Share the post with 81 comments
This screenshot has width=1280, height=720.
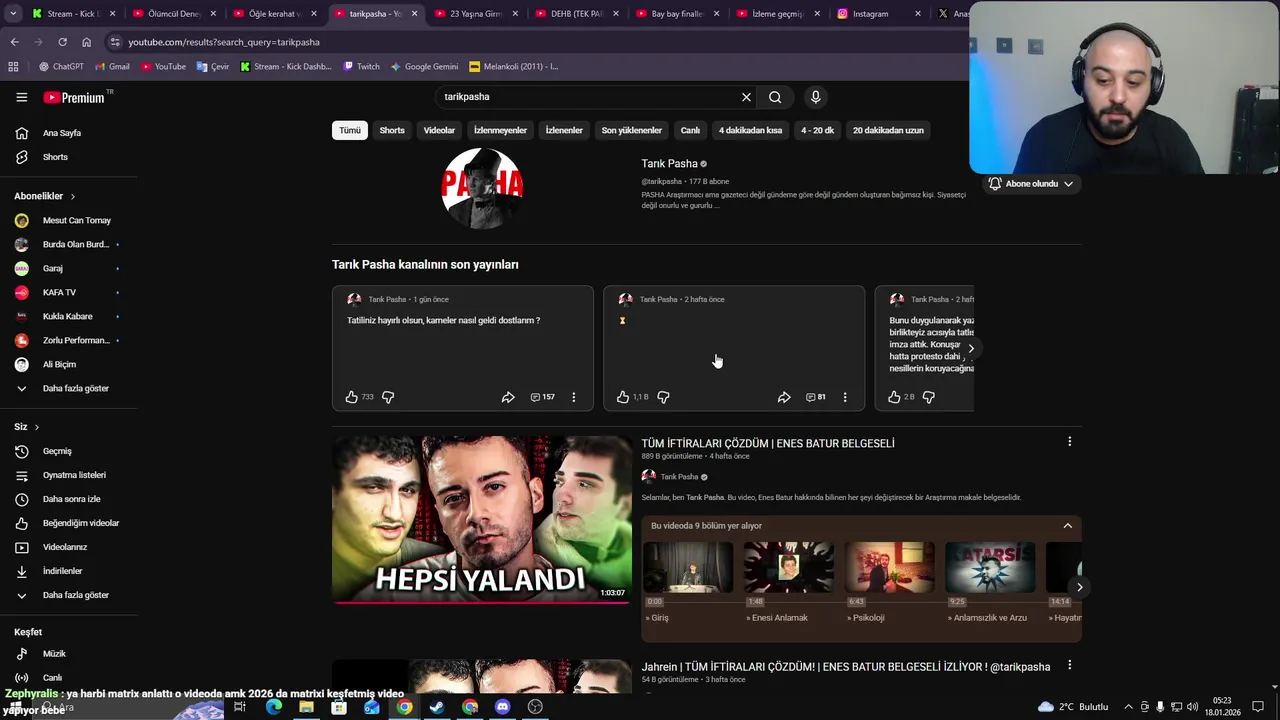[784, 397]
